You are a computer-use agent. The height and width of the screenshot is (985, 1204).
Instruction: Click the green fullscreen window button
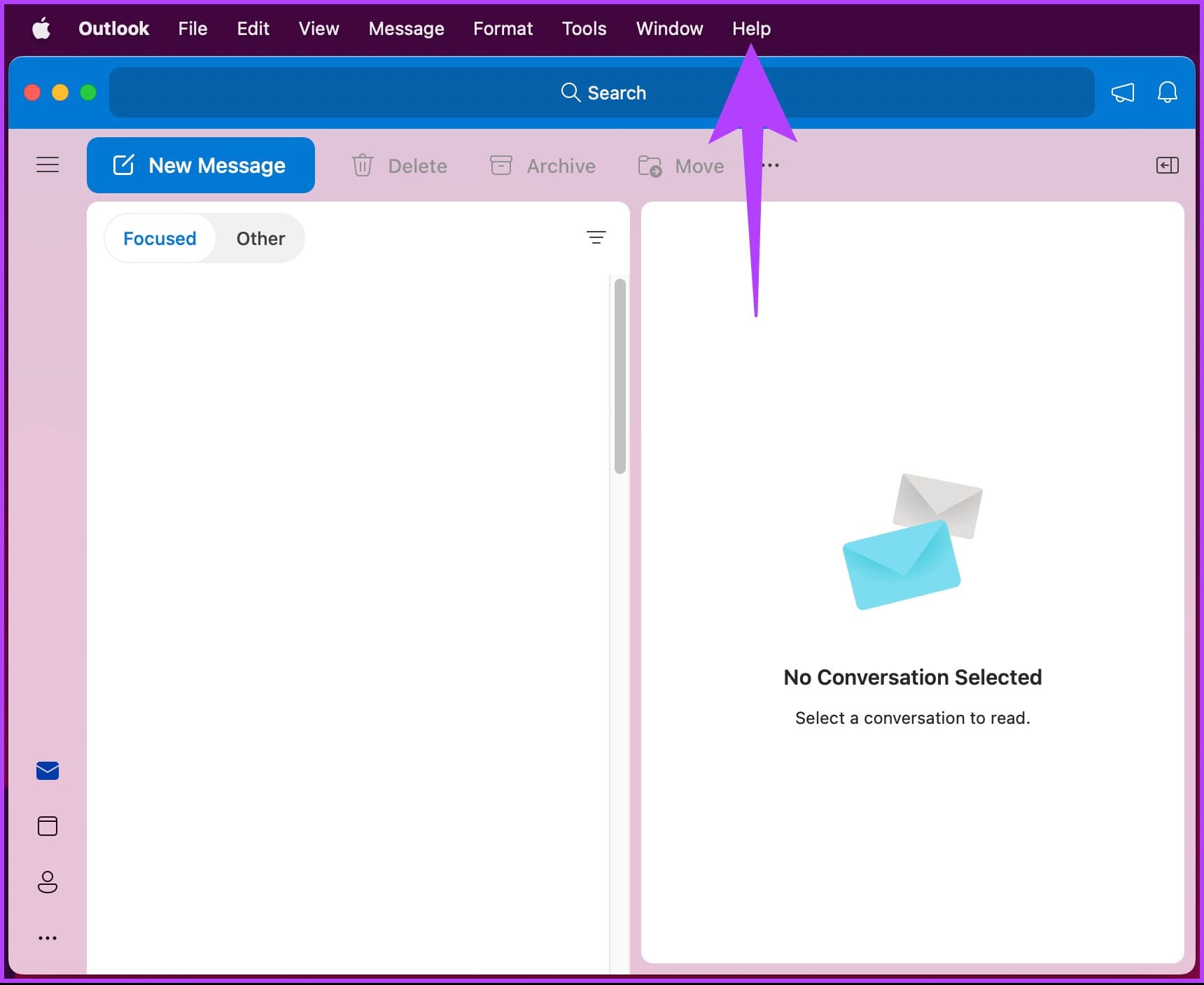(x=88, y=92)
